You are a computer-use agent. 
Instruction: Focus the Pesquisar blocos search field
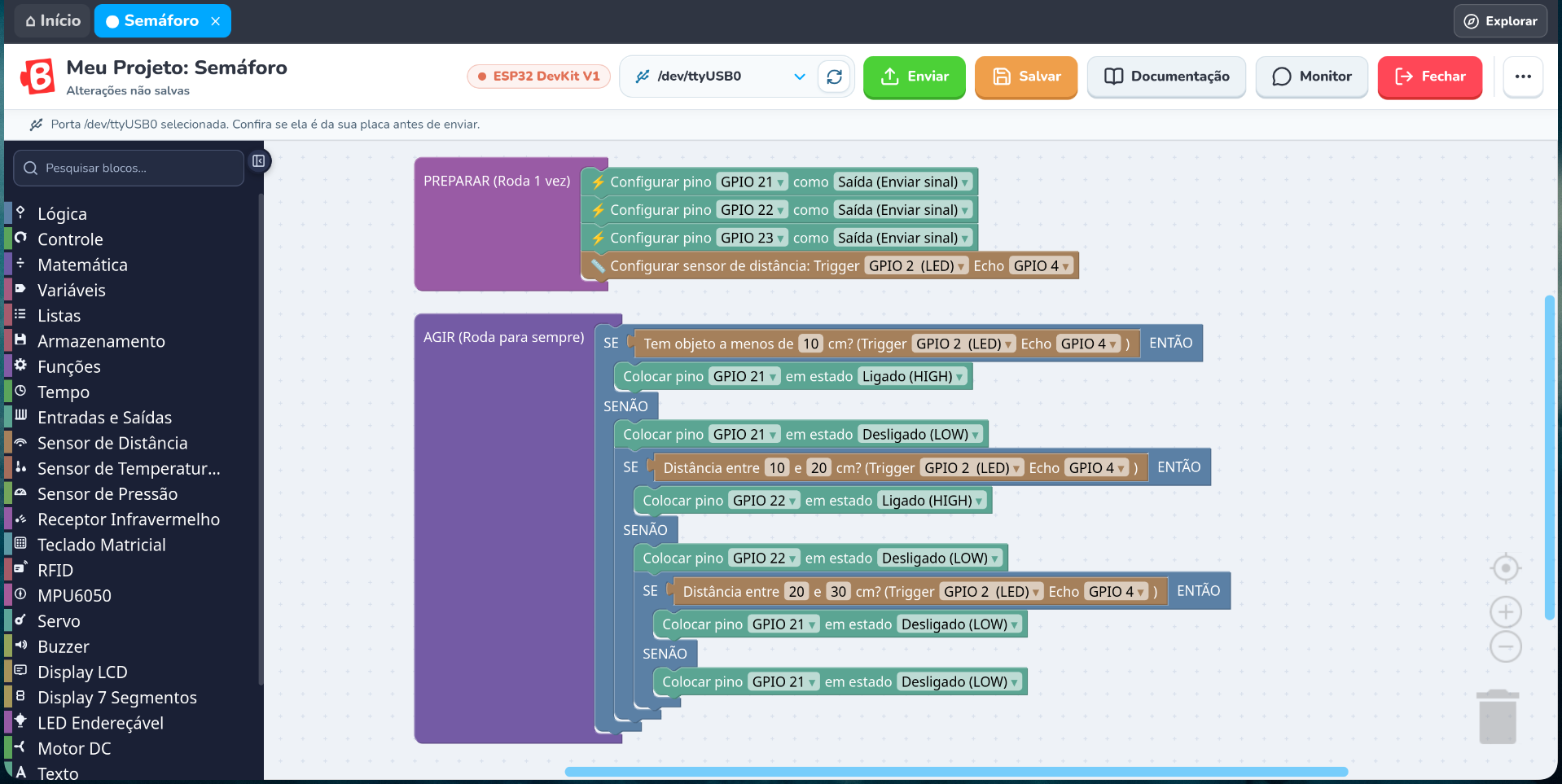pos(129,168)
